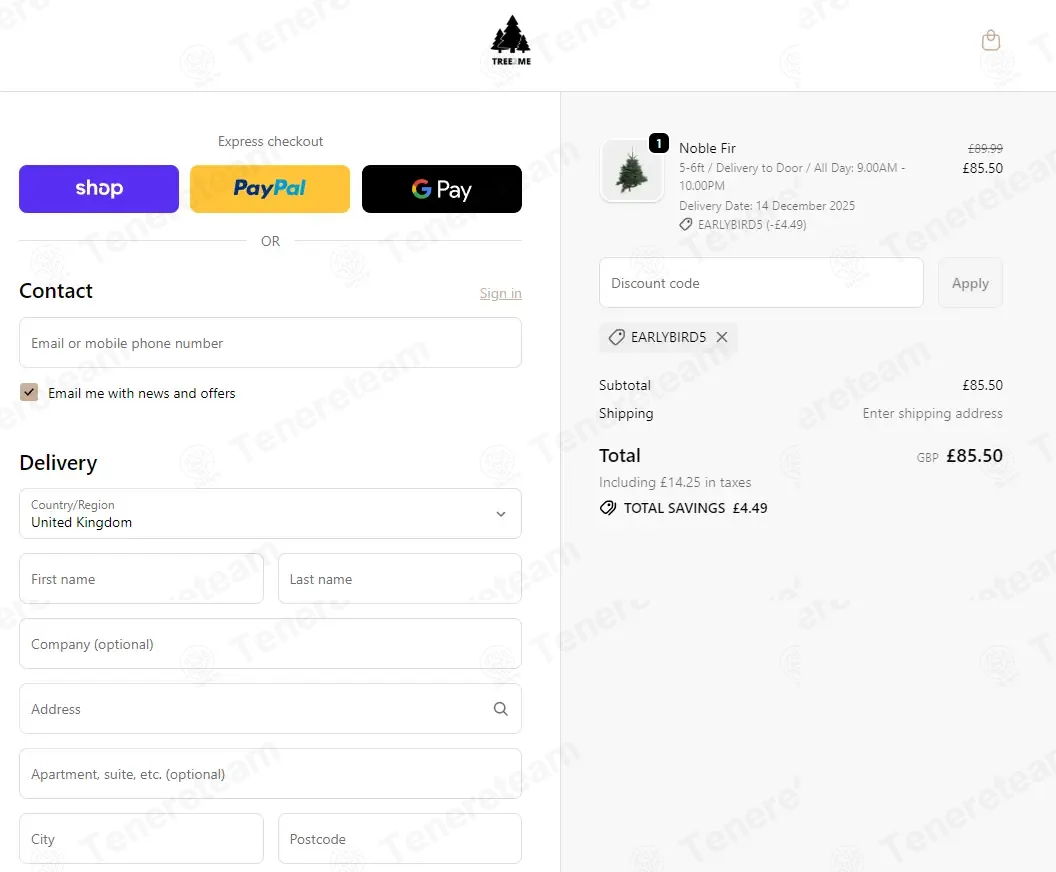This screenshot has height=872, width=1056.
Task: Select the Postcode field
Action: coord(399,838)
